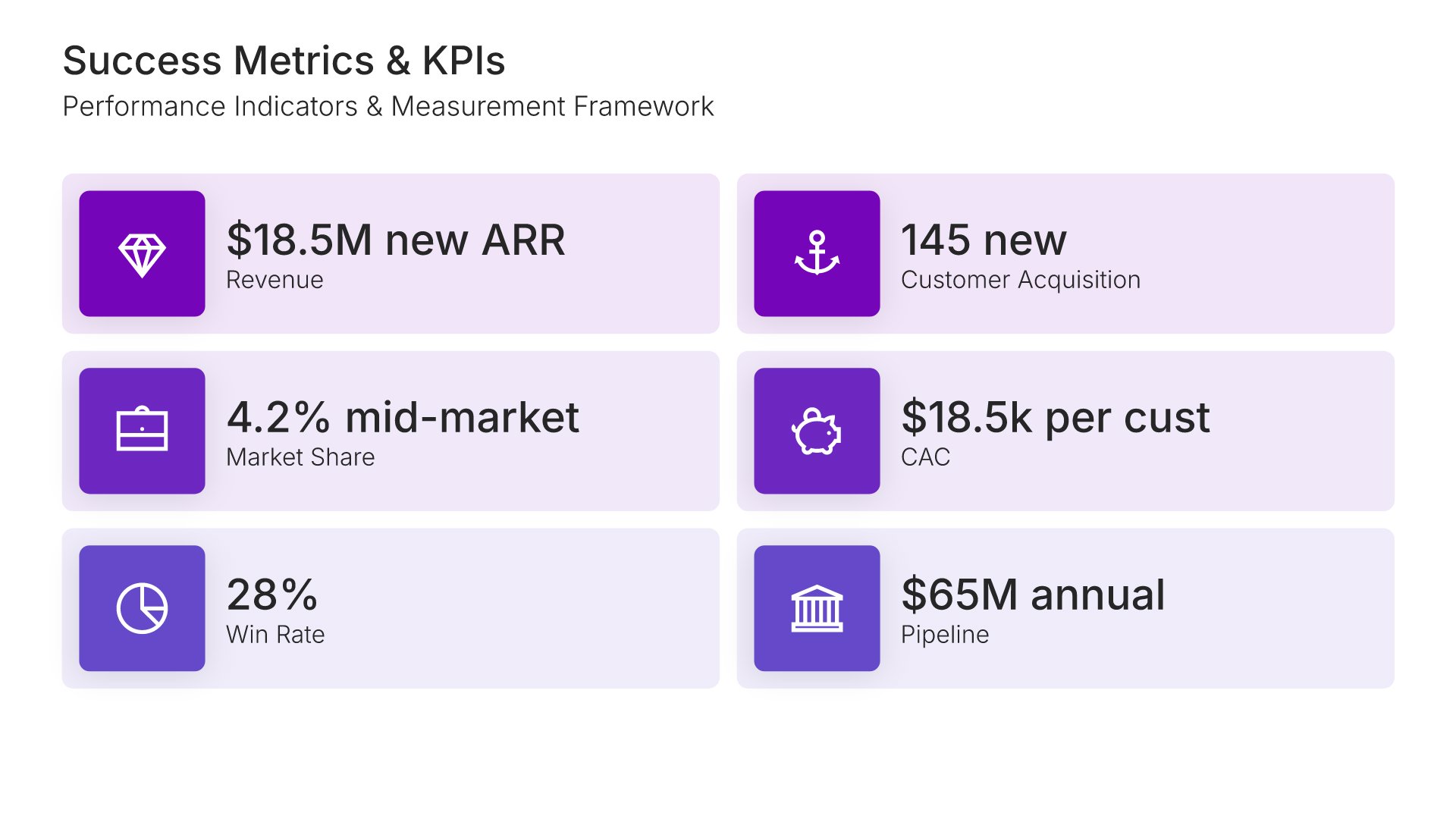Click the Customer Acquisition label
This screenshot has height=819, width=1456.
click(x=1020, y=280)
